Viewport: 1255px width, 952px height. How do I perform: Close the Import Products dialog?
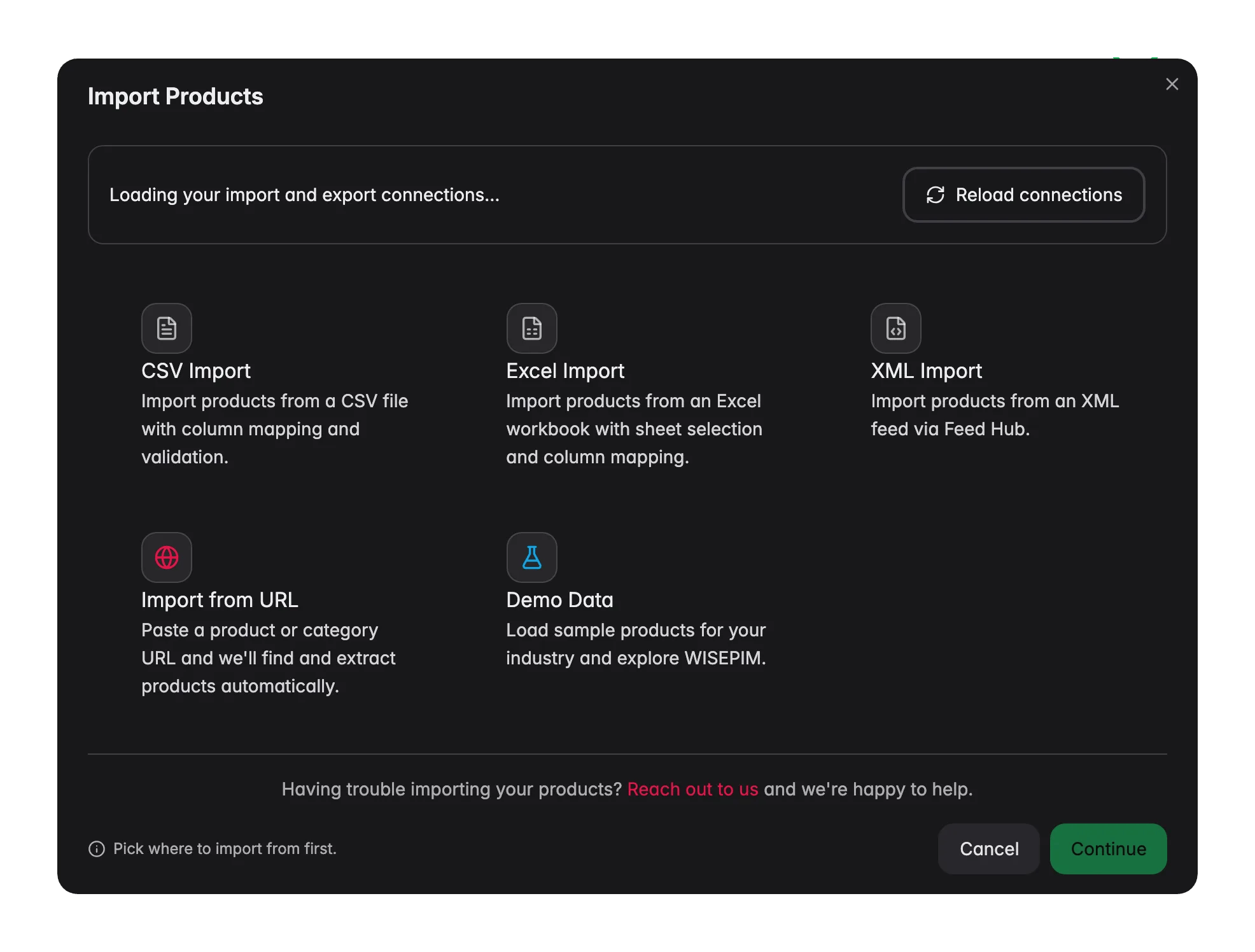tap(1172, 84)
